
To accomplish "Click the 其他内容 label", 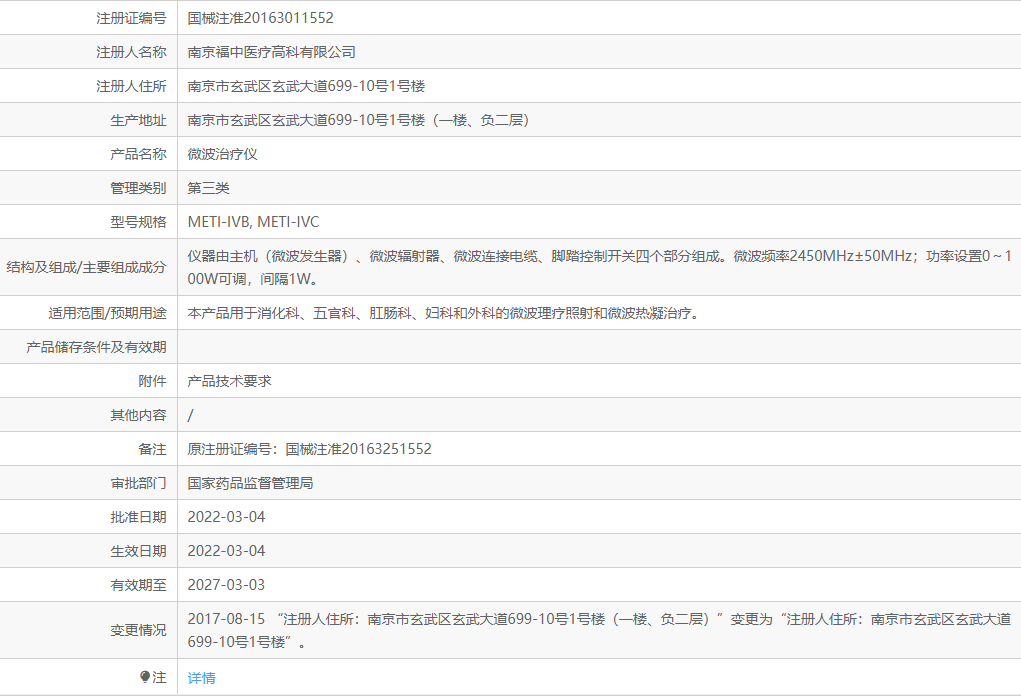I will [x=139, y=415].
